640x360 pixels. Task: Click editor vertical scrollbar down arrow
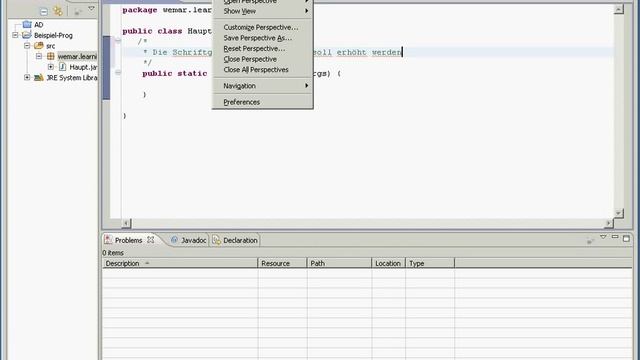pos(619,213)
